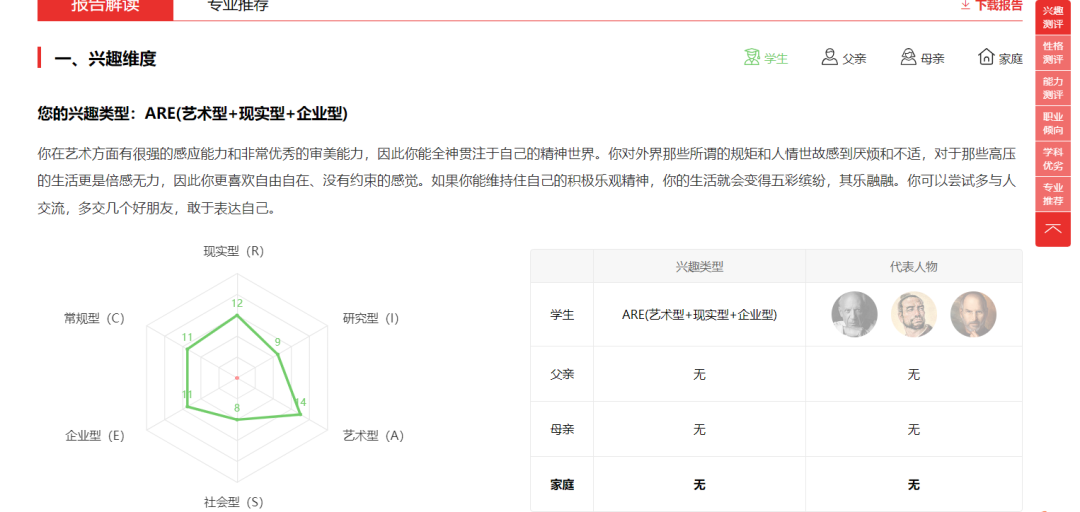Click the middle bearded figure portrait
This screenshot has height=512, width=1080.
point(913,314)
